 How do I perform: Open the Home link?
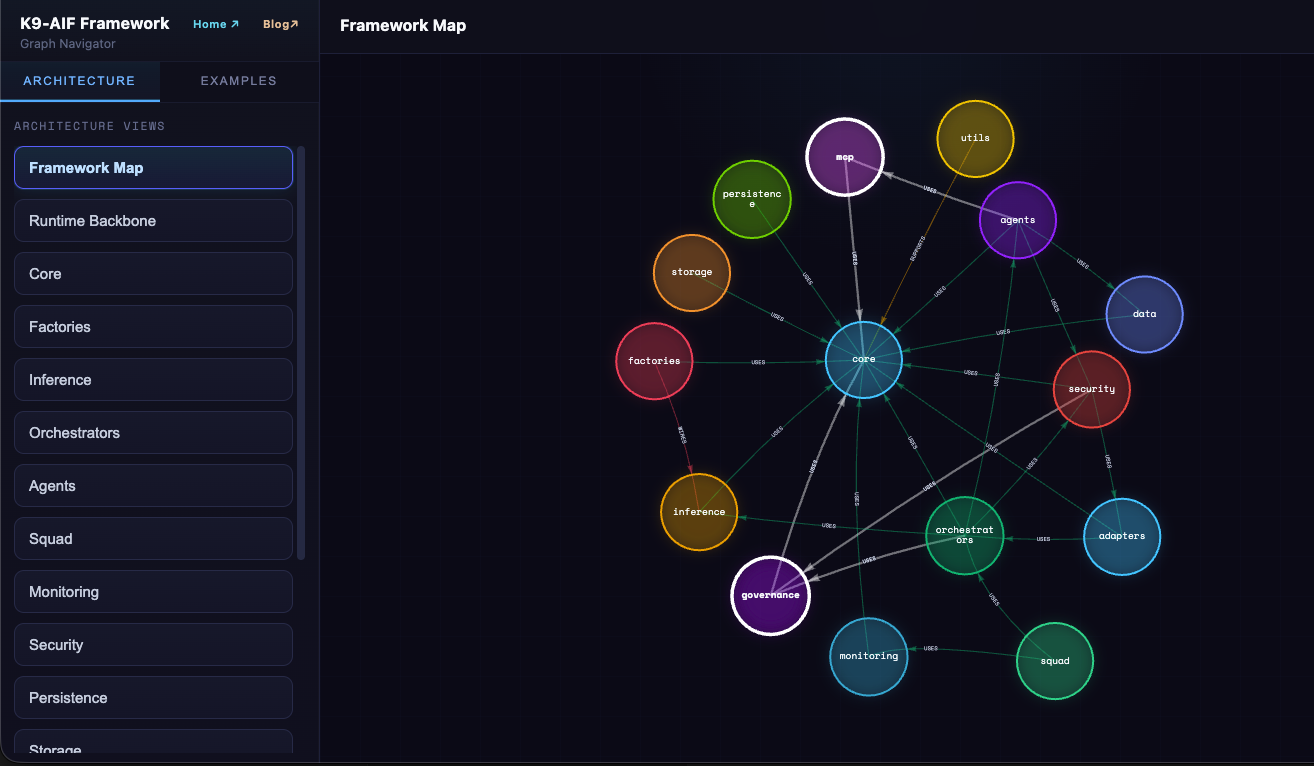[x=216, y=24]
